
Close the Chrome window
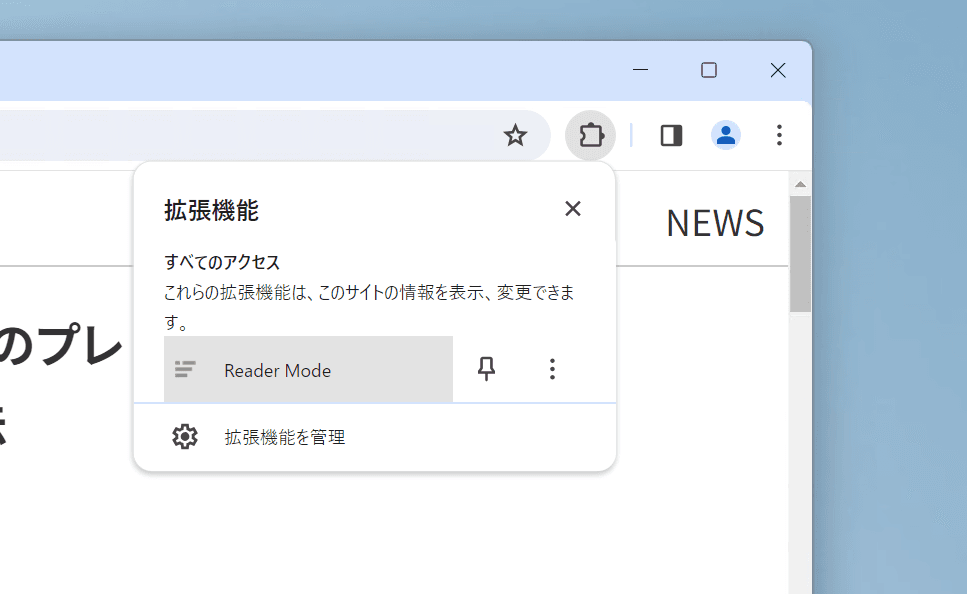coord(778,70)
